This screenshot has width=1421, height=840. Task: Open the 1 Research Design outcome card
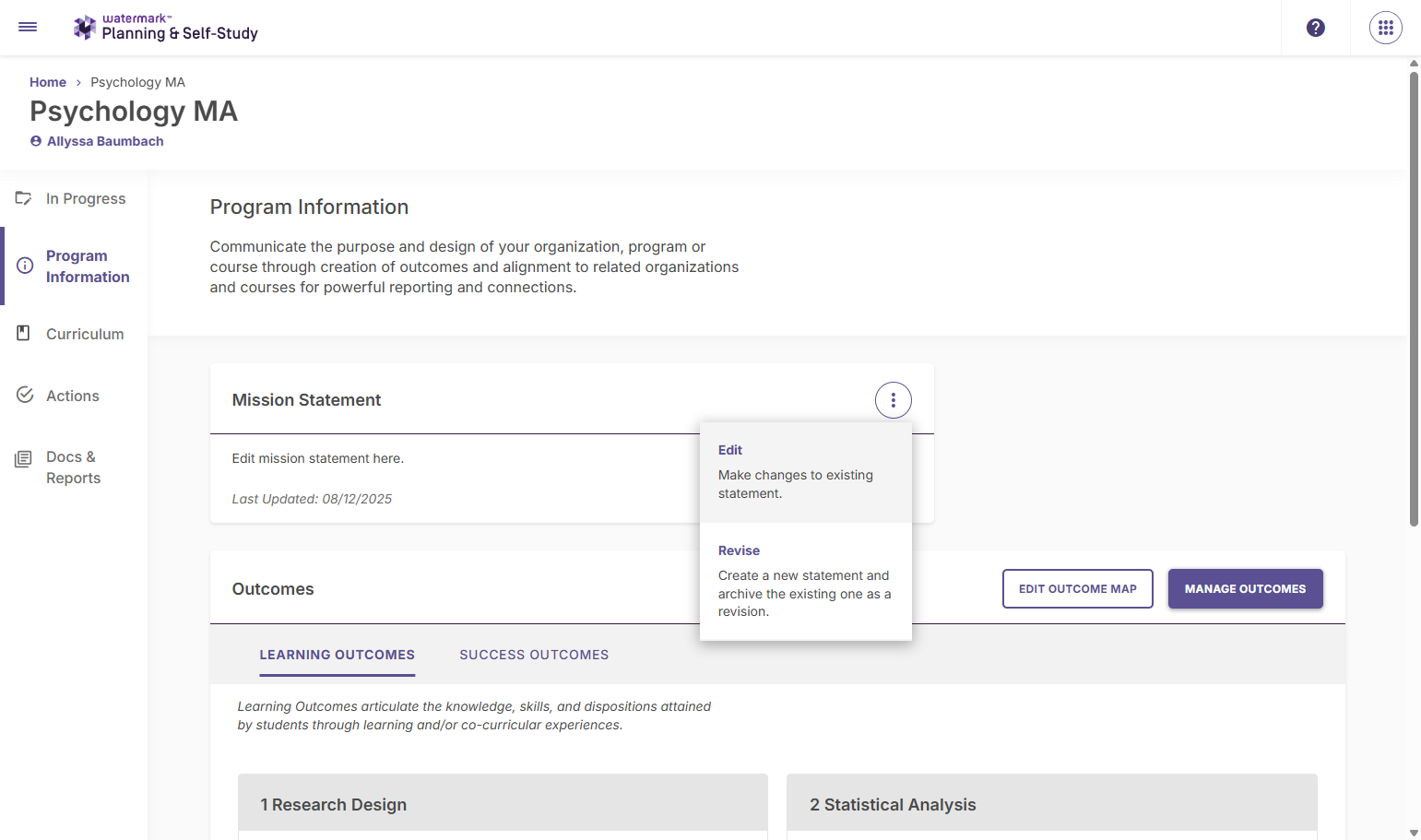coord(503,805)
